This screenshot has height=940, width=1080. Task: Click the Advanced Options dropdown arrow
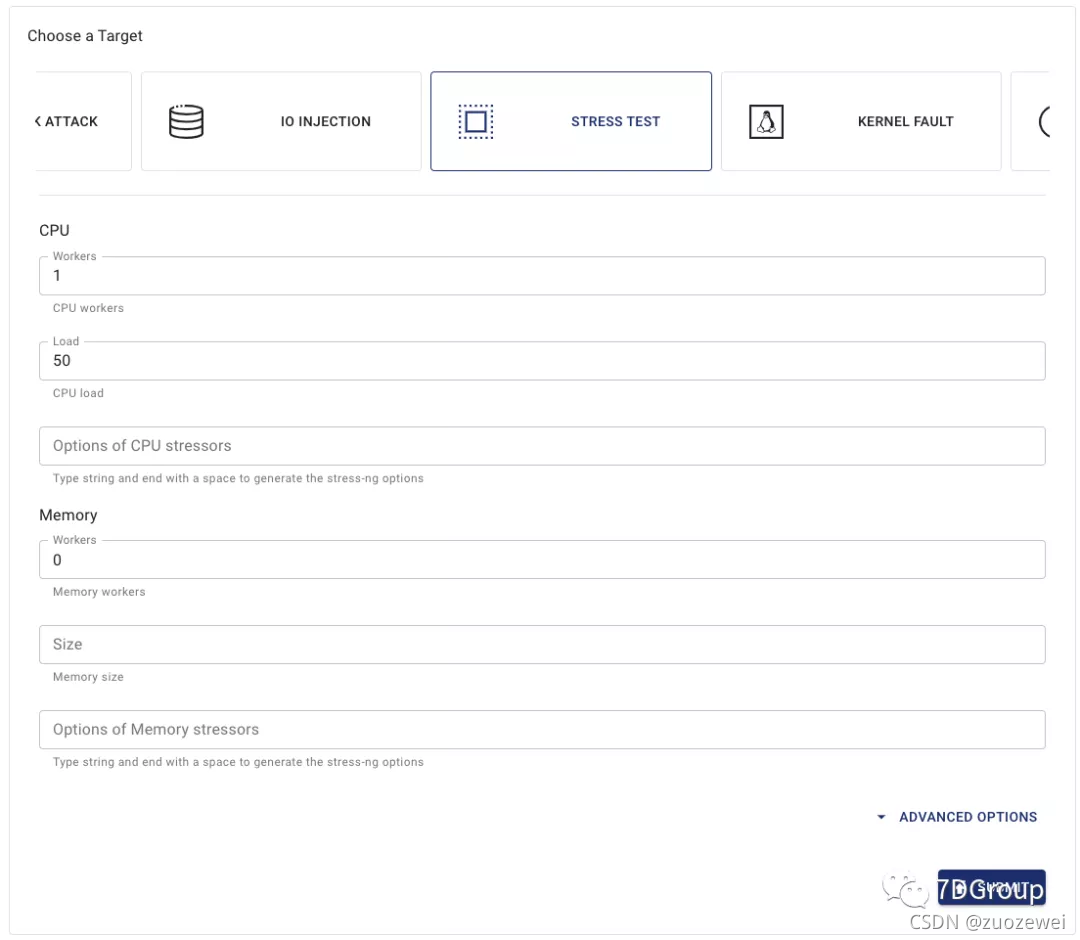(881, 817)
